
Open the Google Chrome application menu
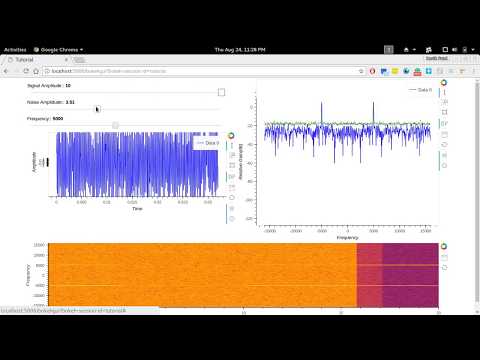pyautogui.click(x=58, y=50)
